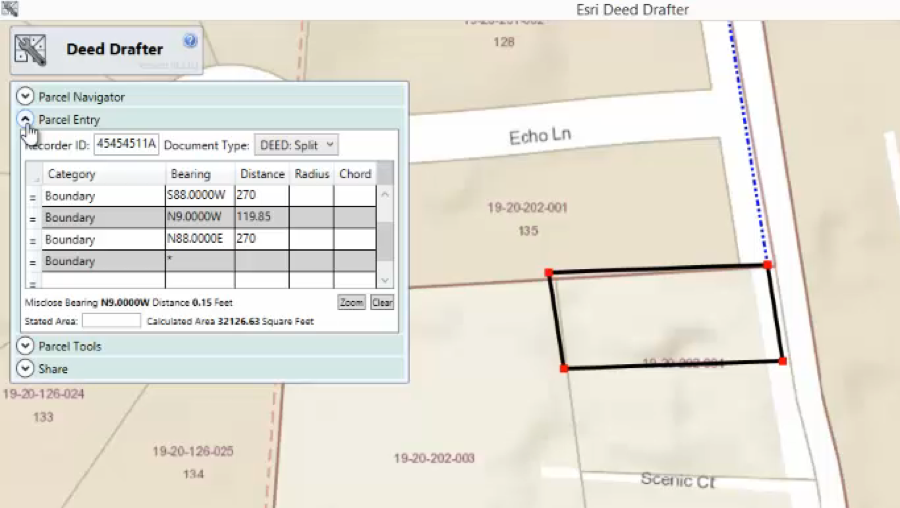Click Category cell of N9.0000W row

click(103, 217)
